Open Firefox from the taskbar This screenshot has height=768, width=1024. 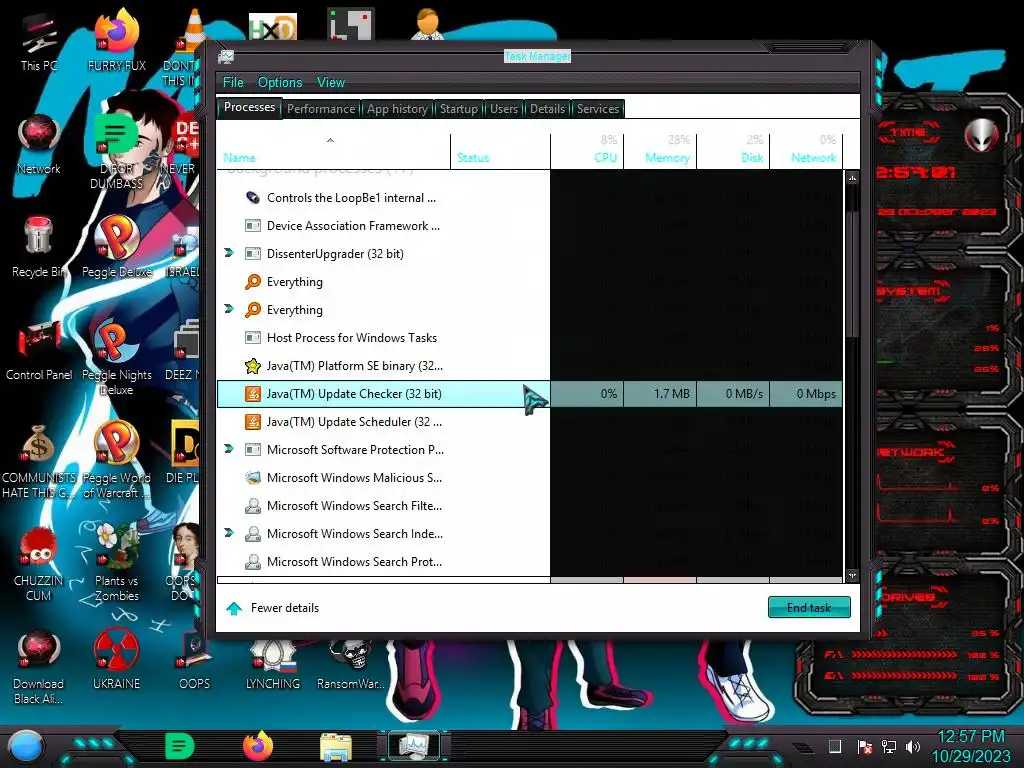coord(258,746)
